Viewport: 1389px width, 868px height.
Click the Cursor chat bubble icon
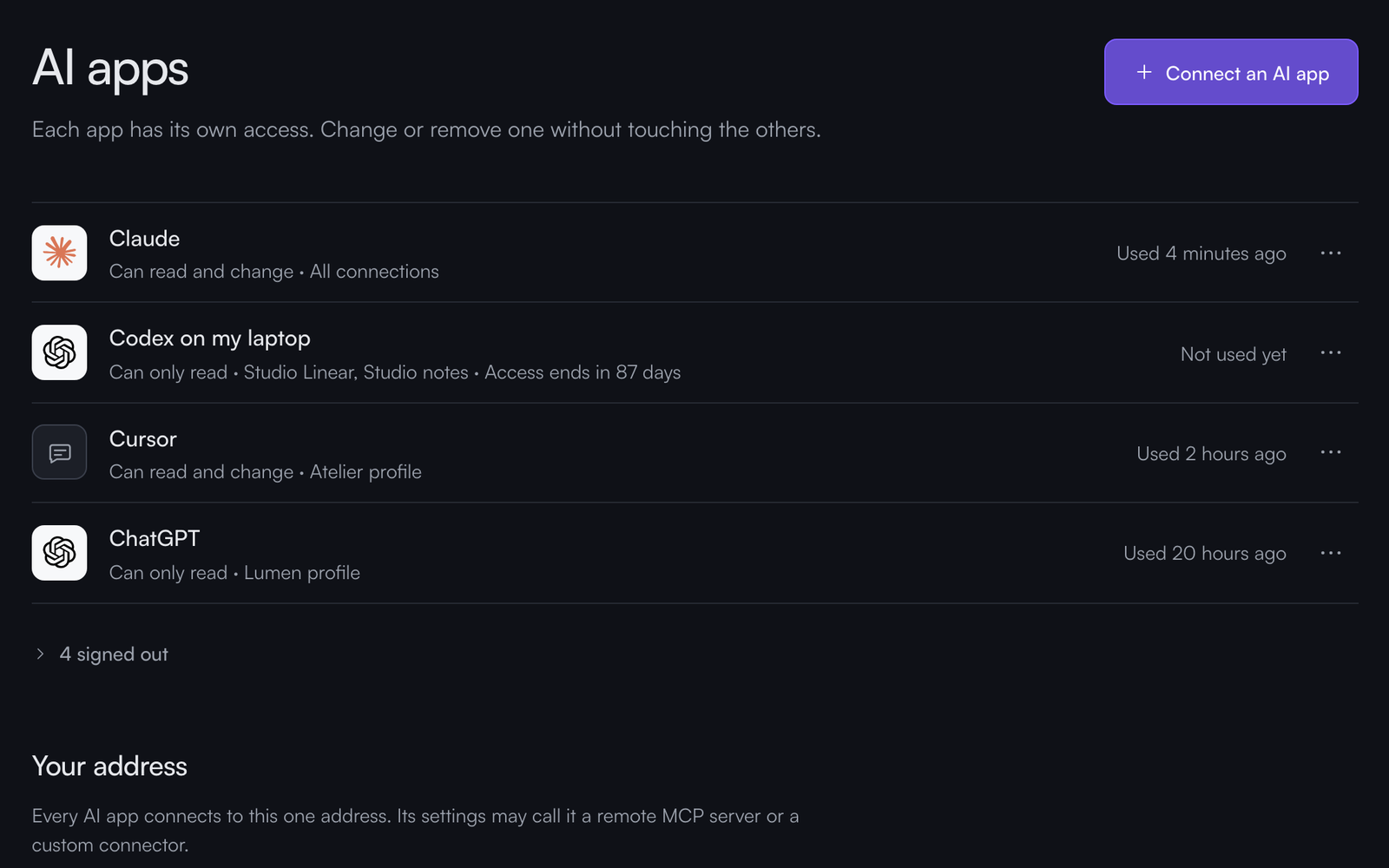click(x=59, y=452)
